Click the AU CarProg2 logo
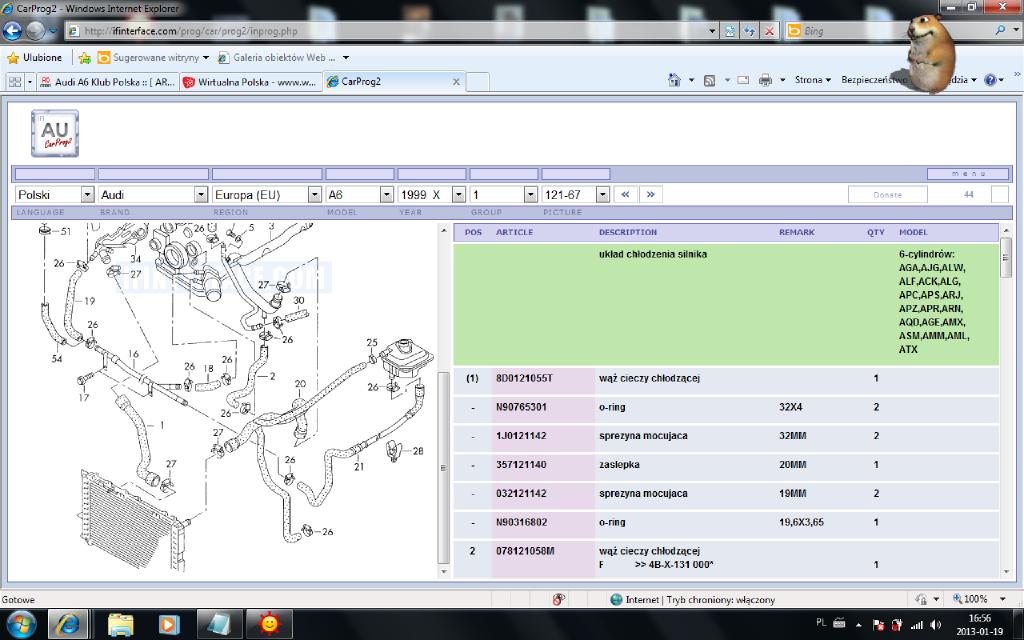 (x=55, y=133)
